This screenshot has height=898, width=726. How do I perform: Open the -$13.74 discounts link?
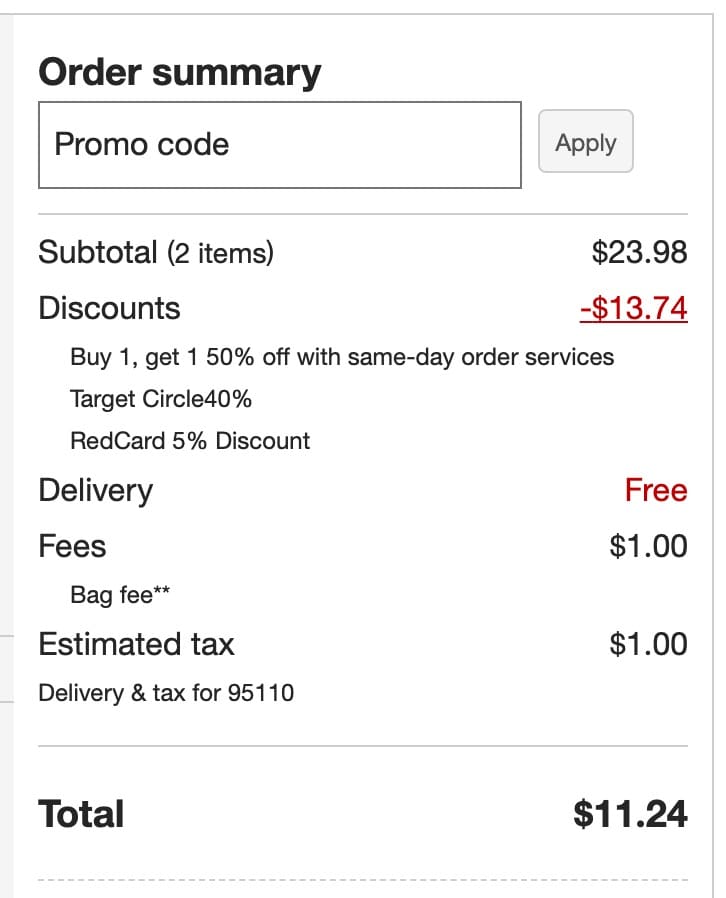point(633,308)
